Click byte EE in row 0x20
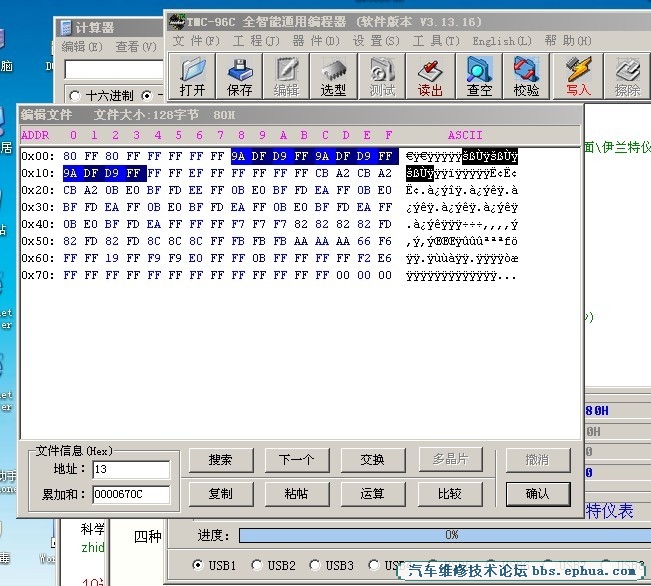Viewport: 651px width, 586px height. (196, 190)
